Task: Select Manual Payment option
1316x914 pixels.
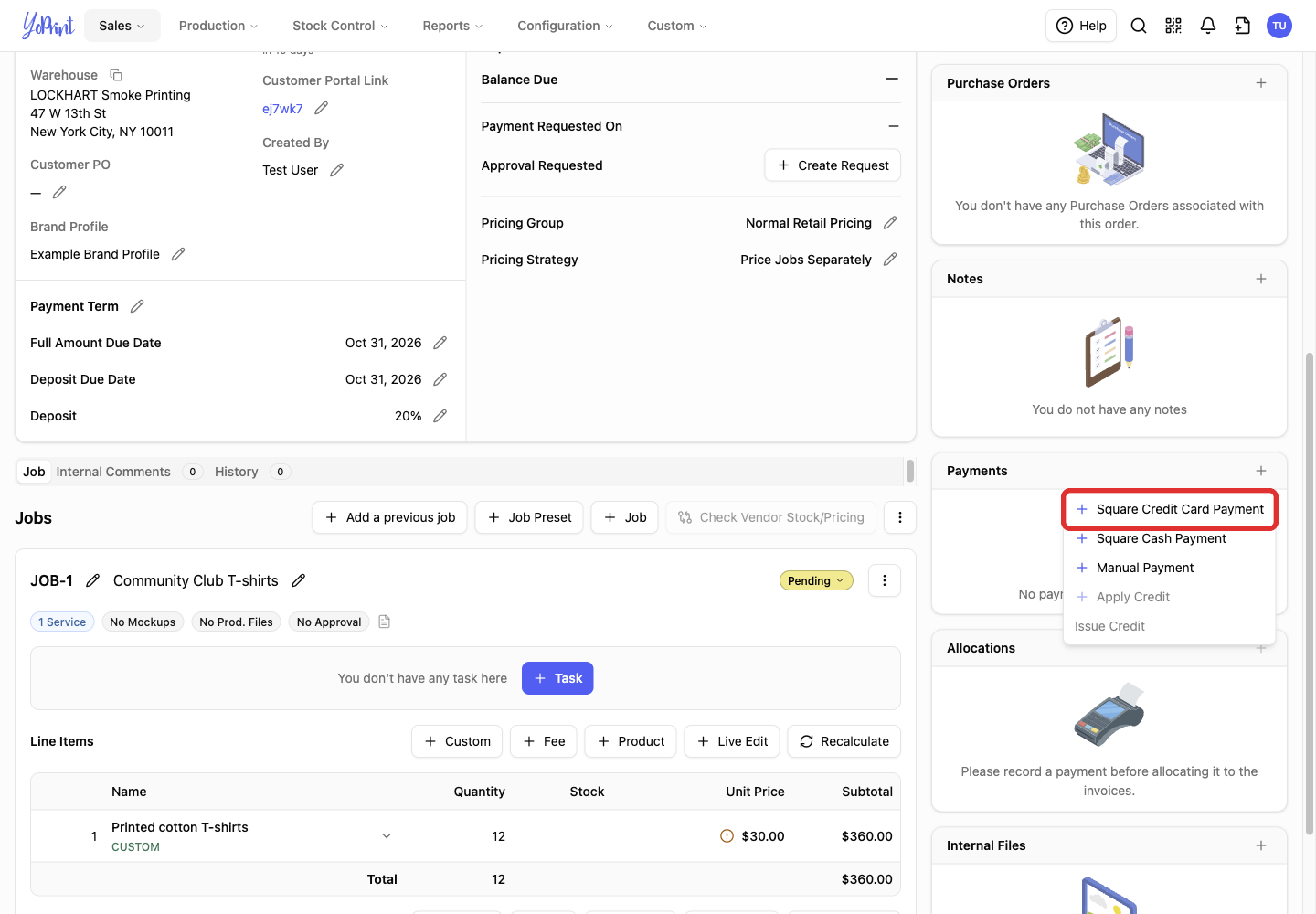Action: click(1170, 568)
